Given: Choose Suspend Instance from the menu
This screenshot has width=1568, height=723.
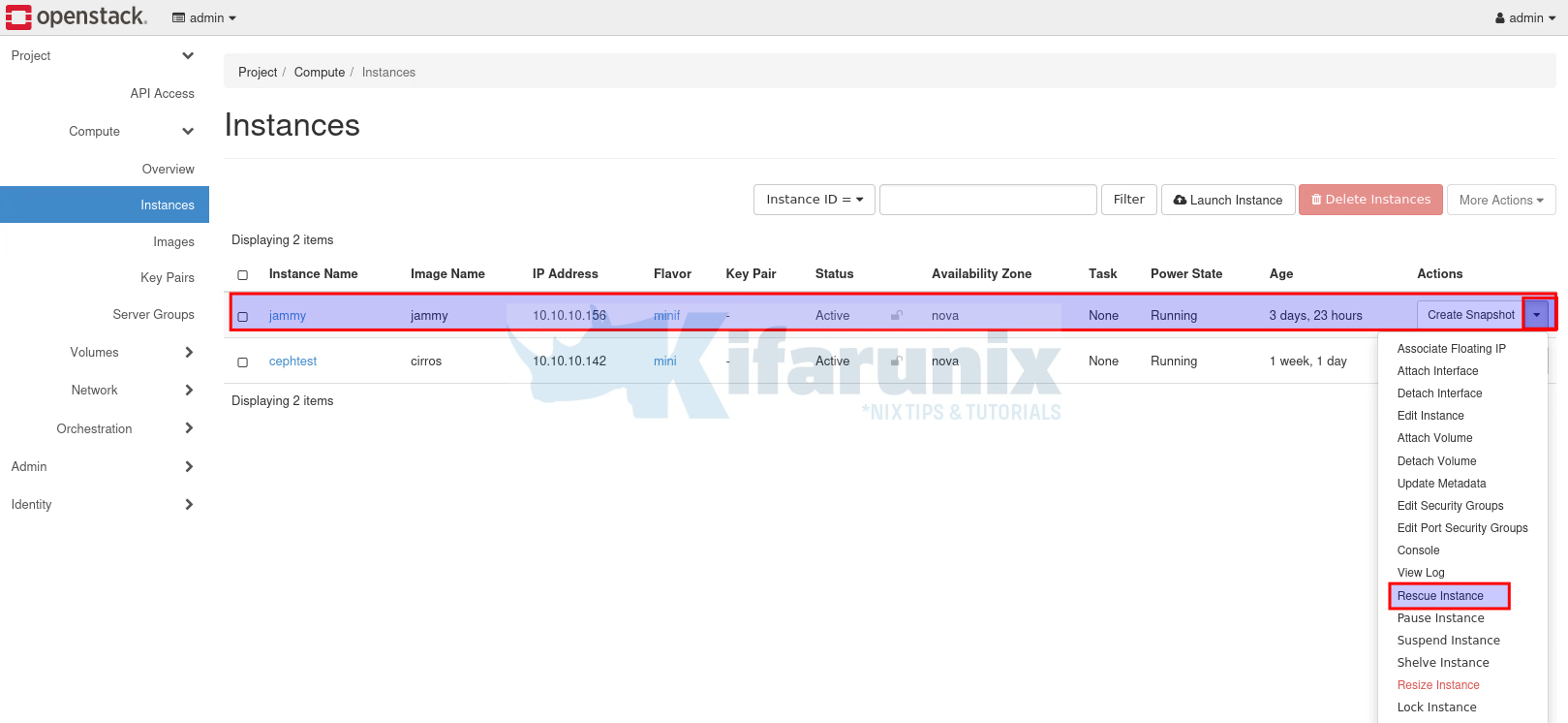Looking at the screenshot, I should pyautogui.click(x=1448, y=641).
